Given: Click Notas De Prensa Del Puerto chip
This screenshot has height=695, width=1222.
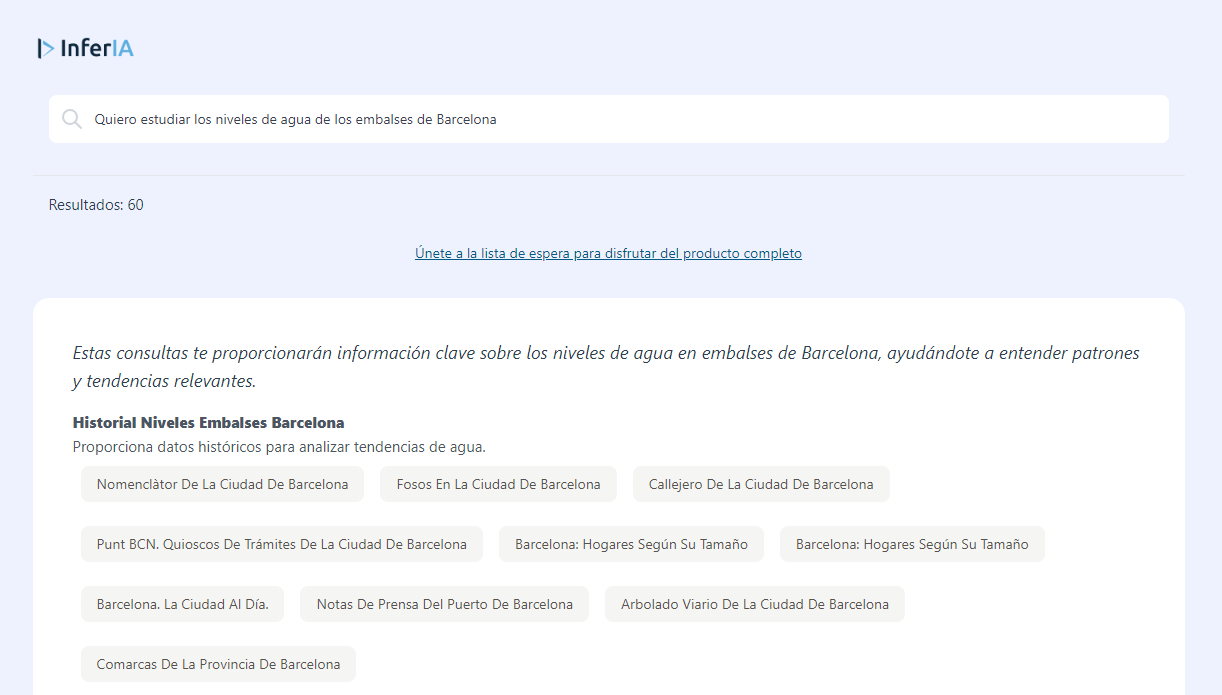Looking at the screenshot, I should pyautogui.click(x=444, y=604).
